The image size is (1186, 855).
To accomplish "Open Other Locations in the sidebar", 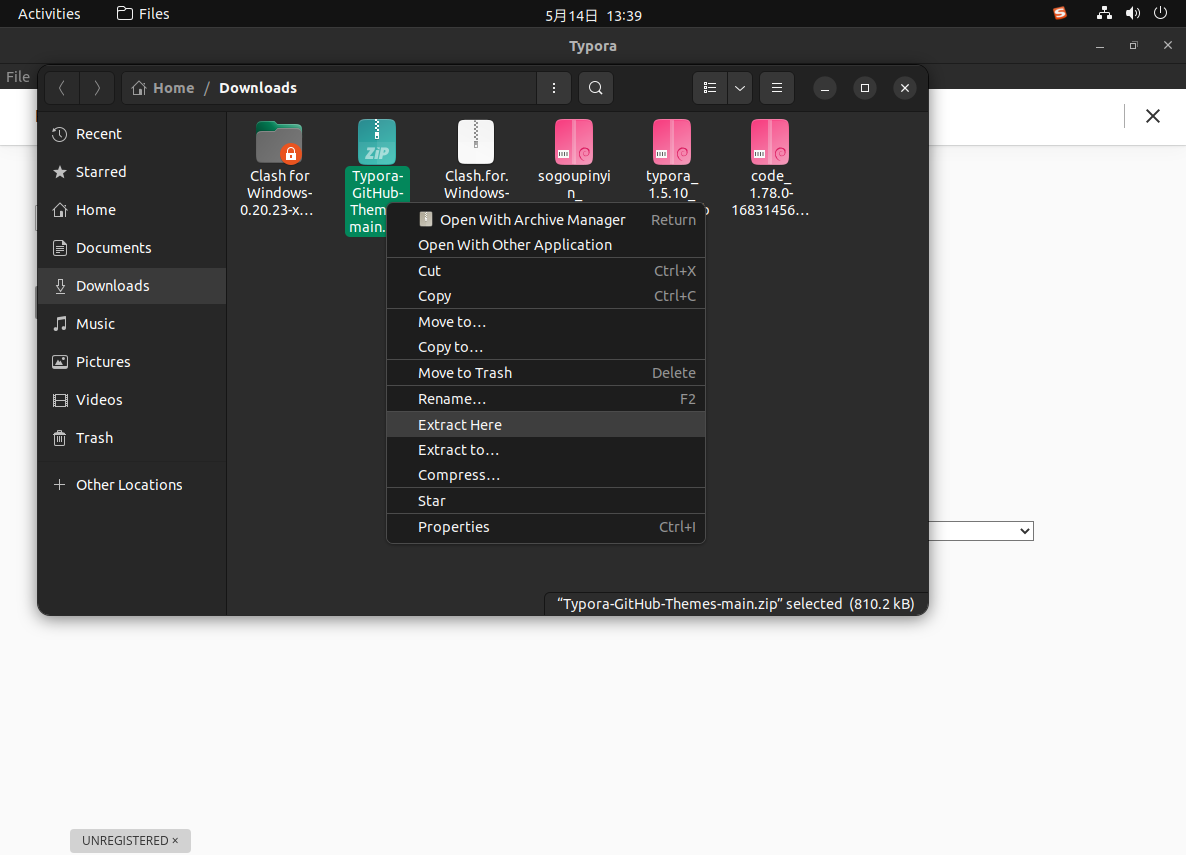I will point(132,485).
